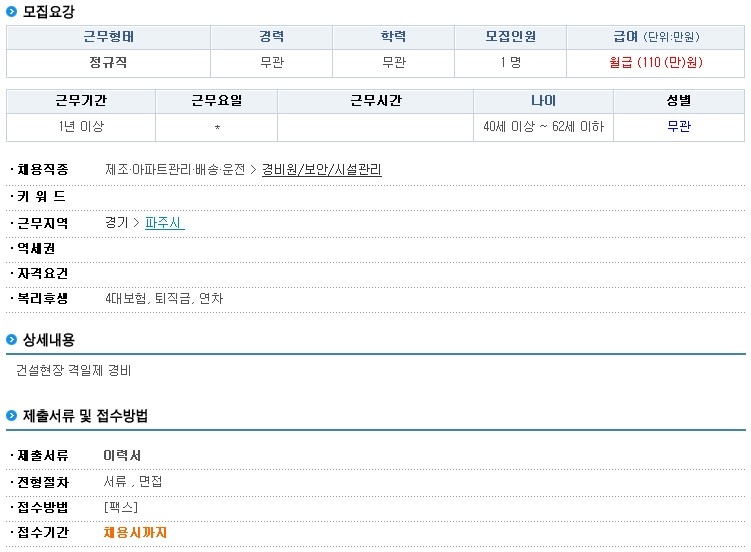Click the 건설현장 격일제 경비 description text
The height and width of the screenshot is (552, 751).
click(73, 370)
